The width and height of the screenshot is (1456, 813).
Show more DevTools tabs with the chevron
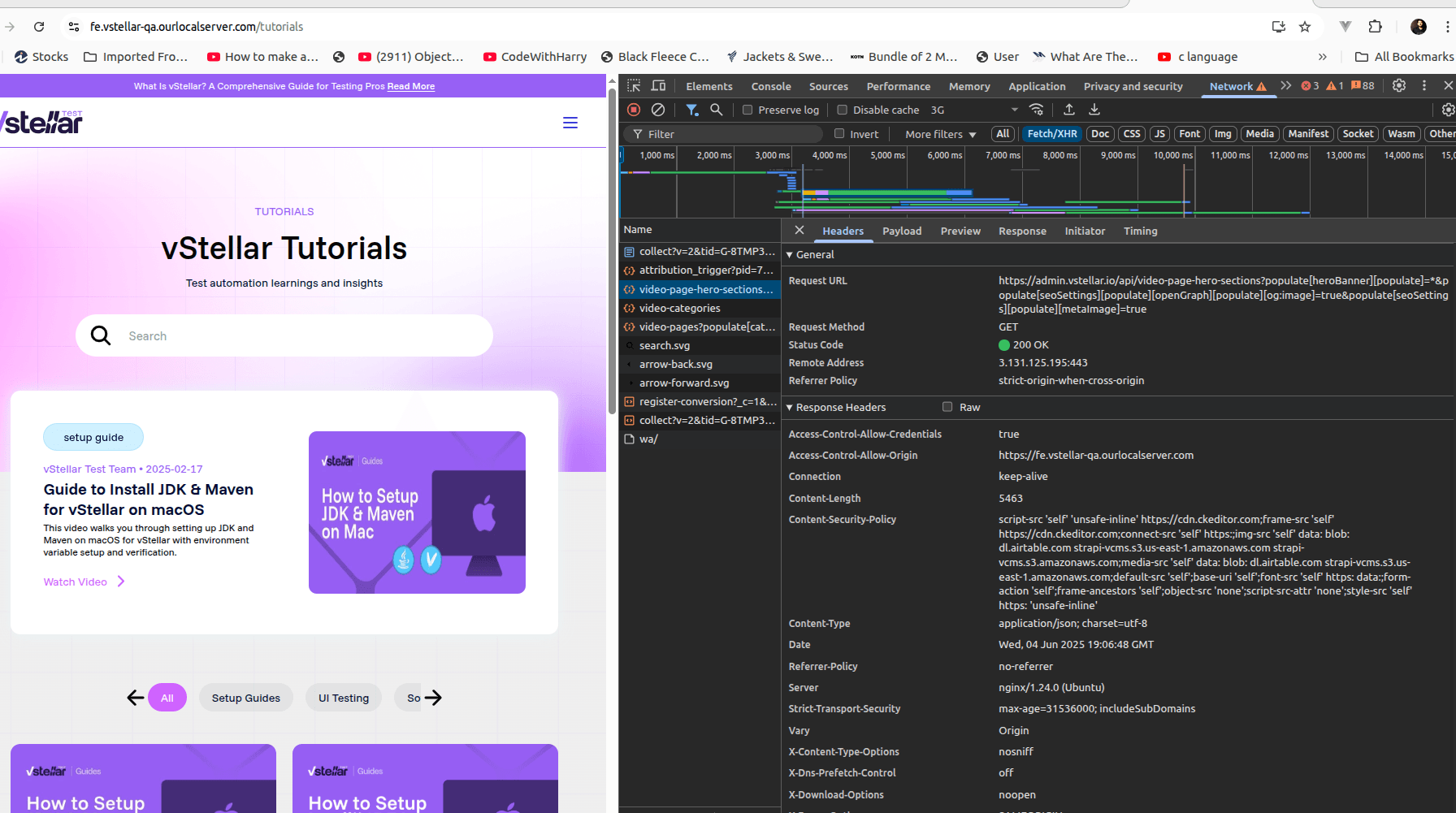point(1286,85)
